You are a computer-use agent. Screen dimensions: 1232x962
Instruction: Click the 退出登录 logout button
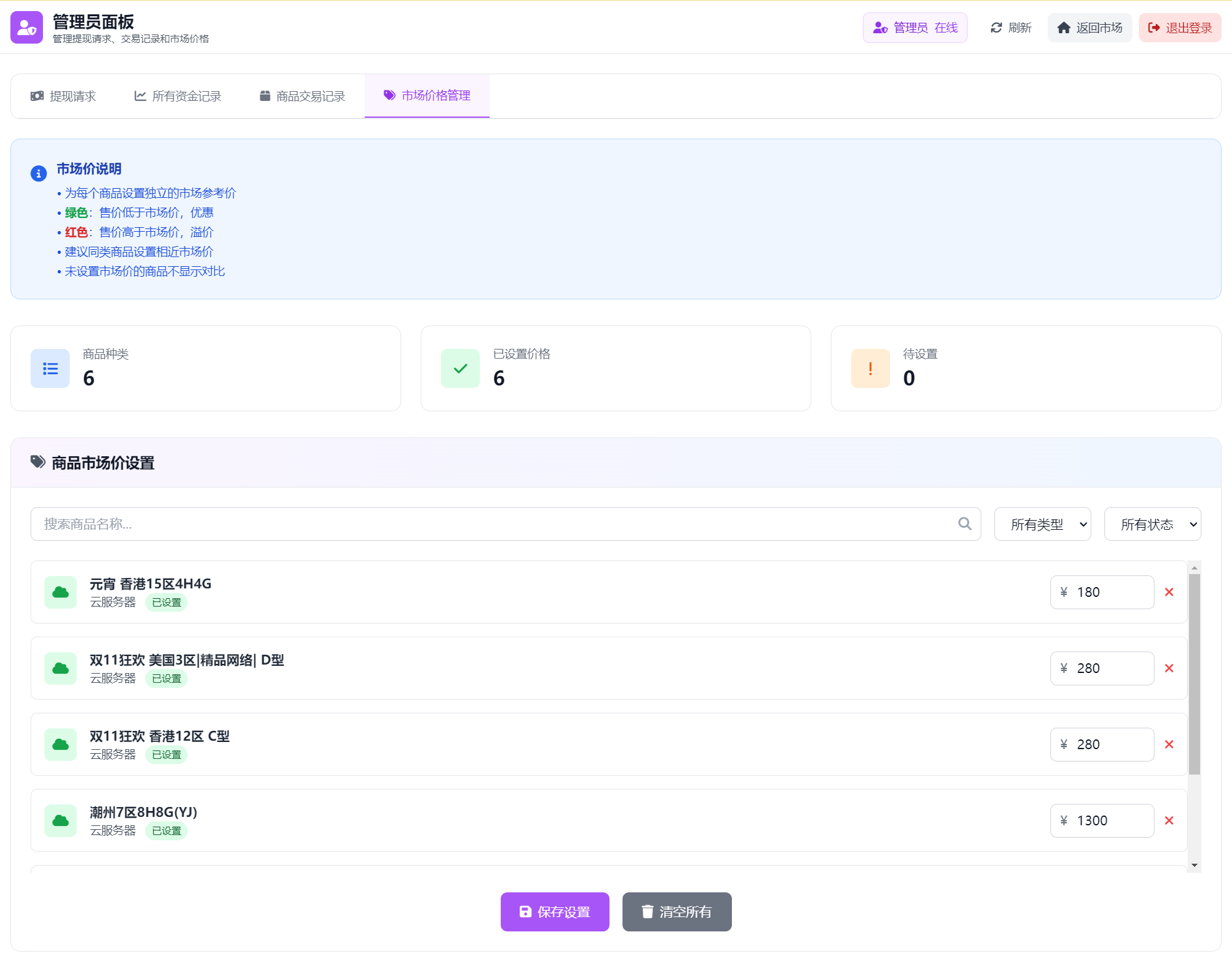point(1180,27)
